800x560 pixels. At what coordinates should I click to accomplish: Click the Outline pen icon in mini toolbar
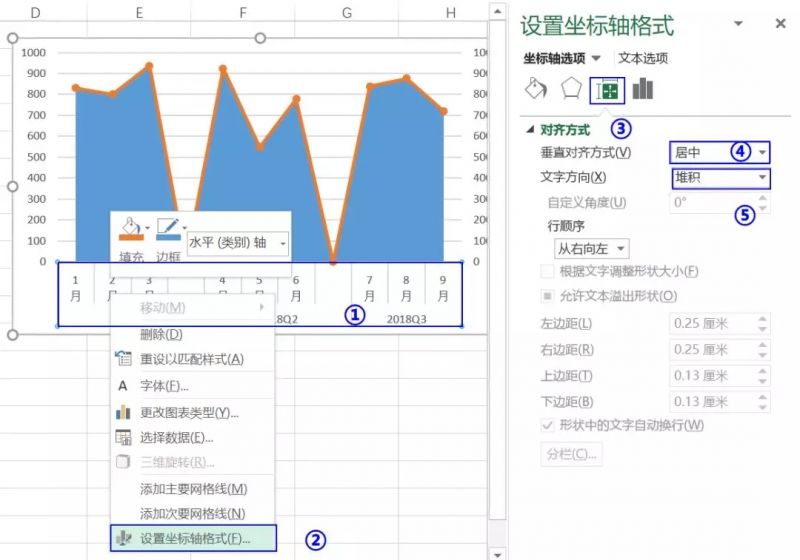pos(168,225)
